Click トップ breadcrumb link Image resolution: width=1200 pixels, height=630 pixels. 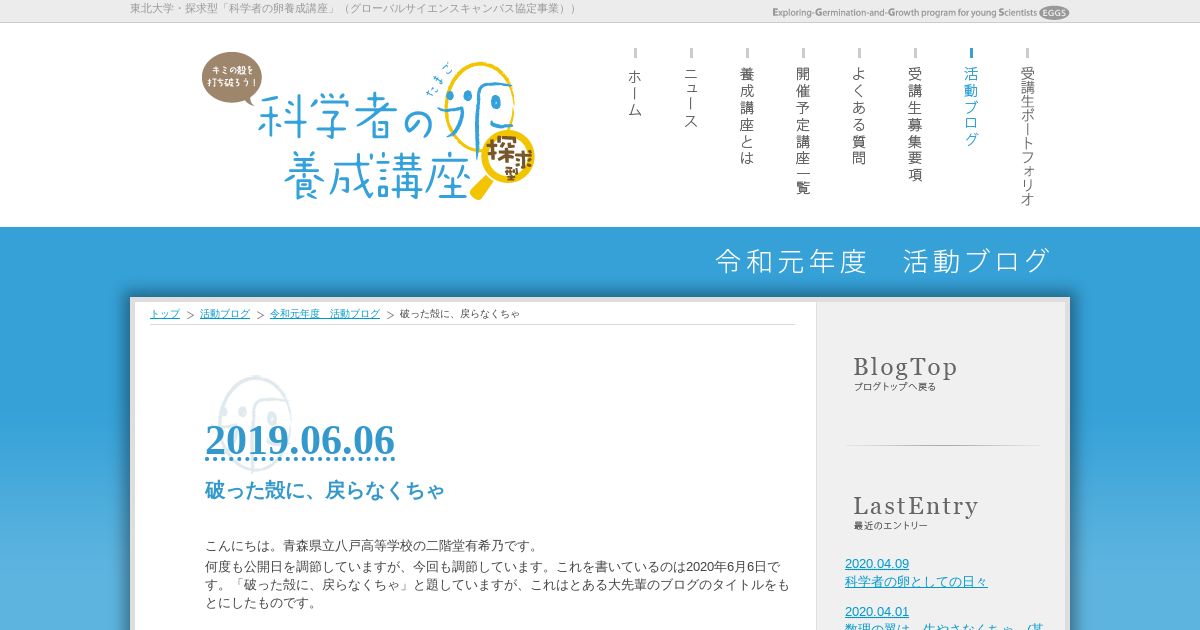(165, 314)
